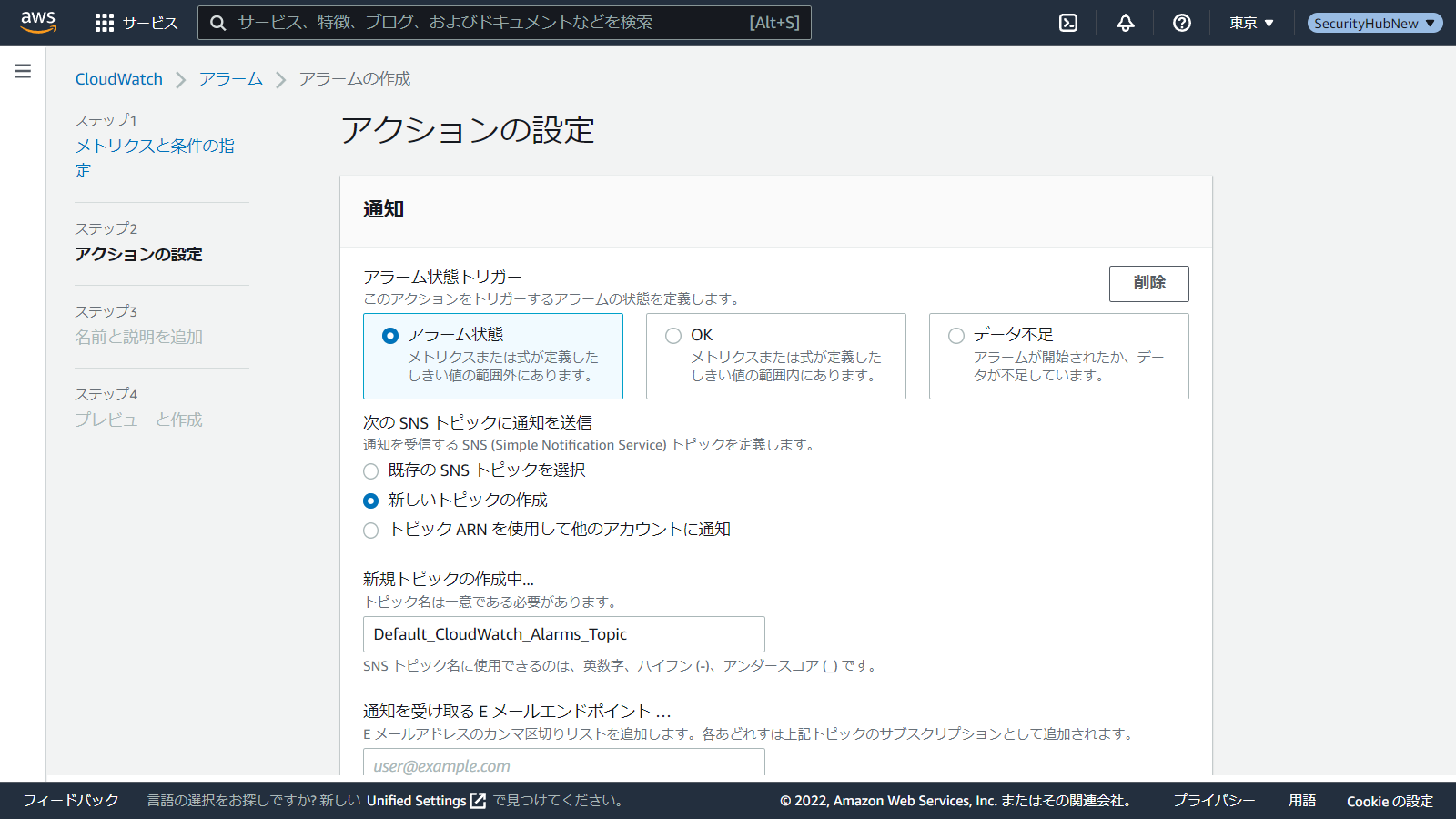Open the 東京 region dropdown
1456x819 pixels.
click(x=1251, y=23)
